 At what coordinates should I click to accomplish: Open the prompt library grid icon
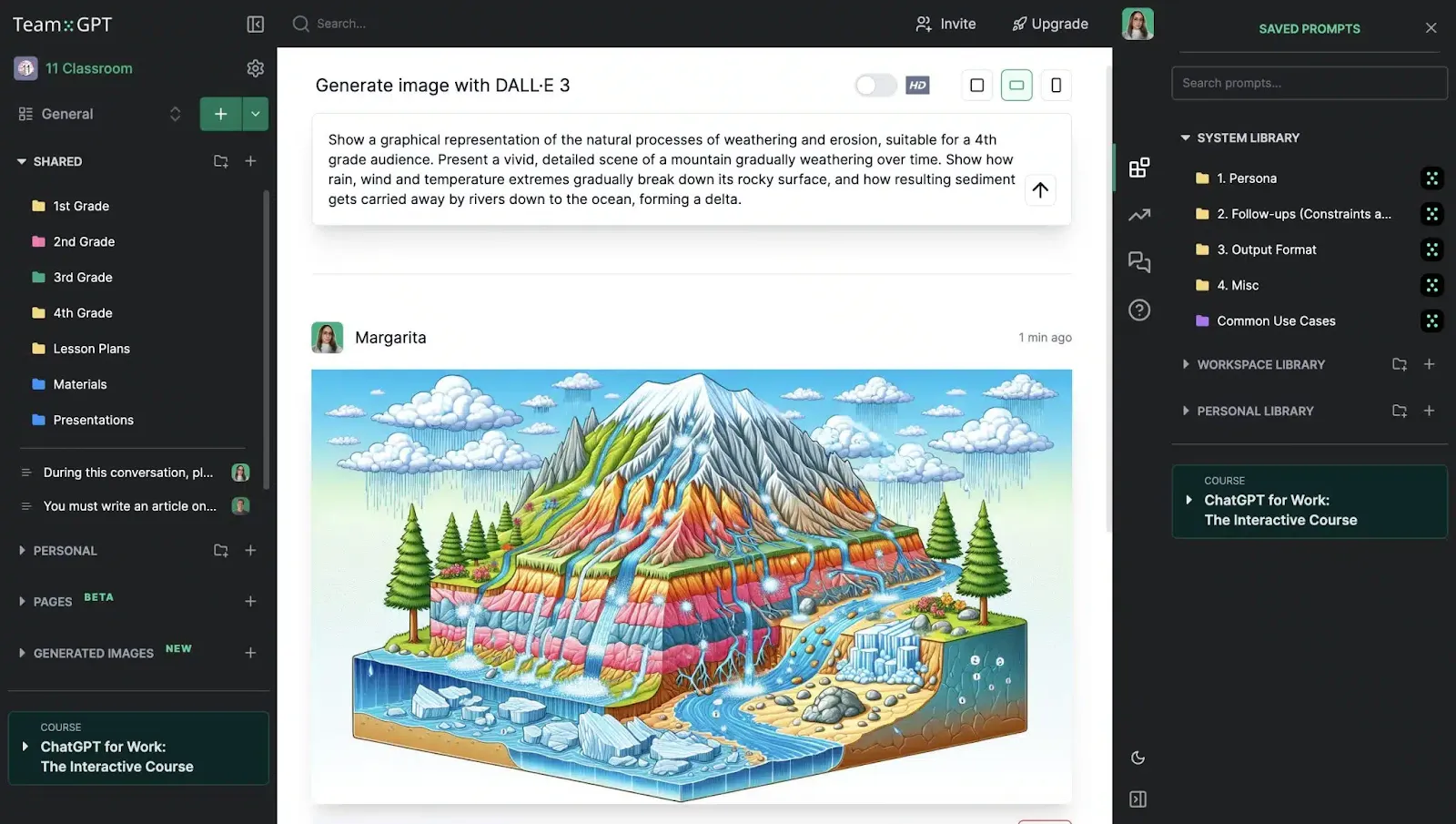point(1139,168)
